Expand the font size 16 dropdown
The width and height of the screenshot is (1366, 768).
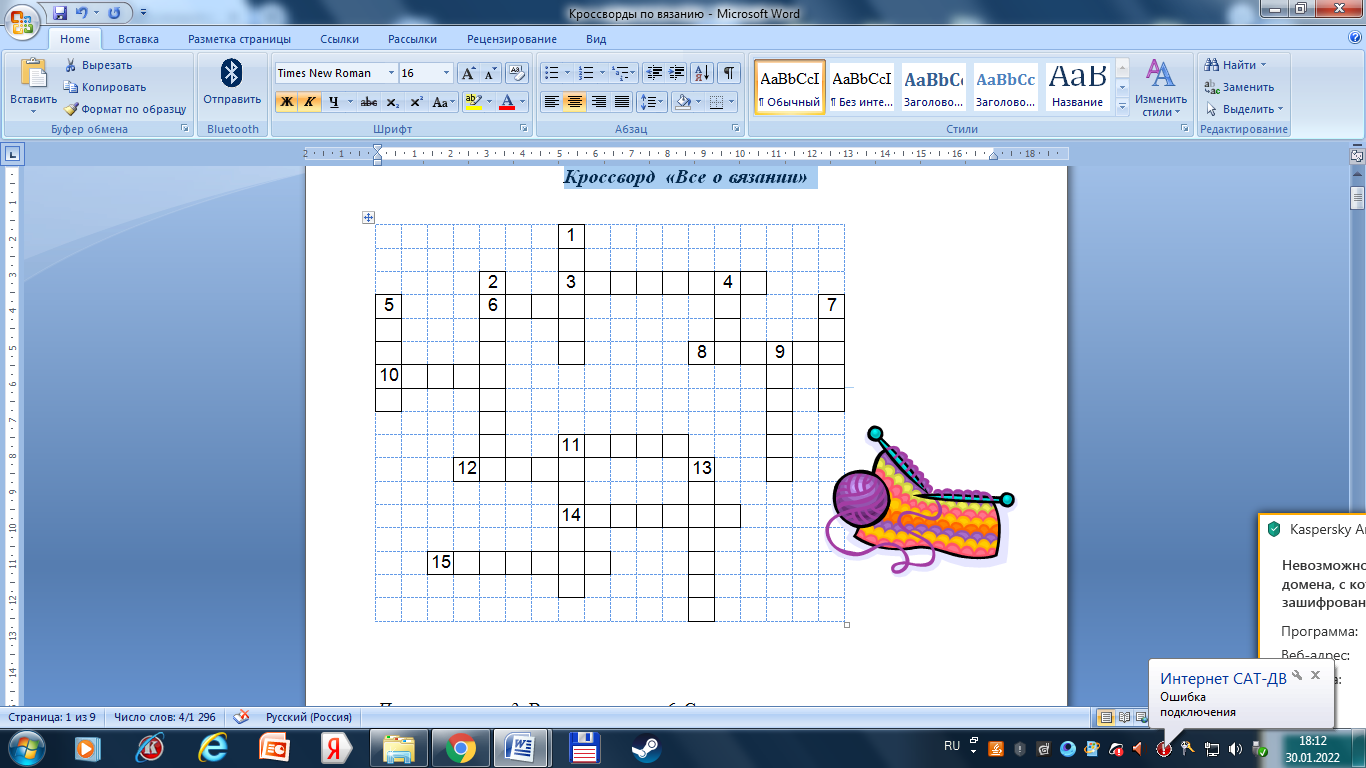pos(446,73)
